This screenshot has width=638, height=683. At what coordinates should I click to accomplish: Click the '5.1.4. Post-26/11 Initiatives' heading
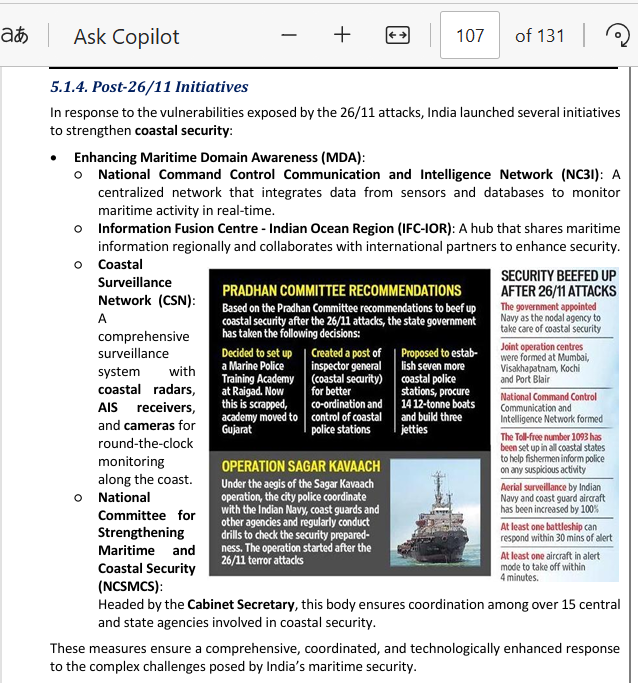coord(149,87)
